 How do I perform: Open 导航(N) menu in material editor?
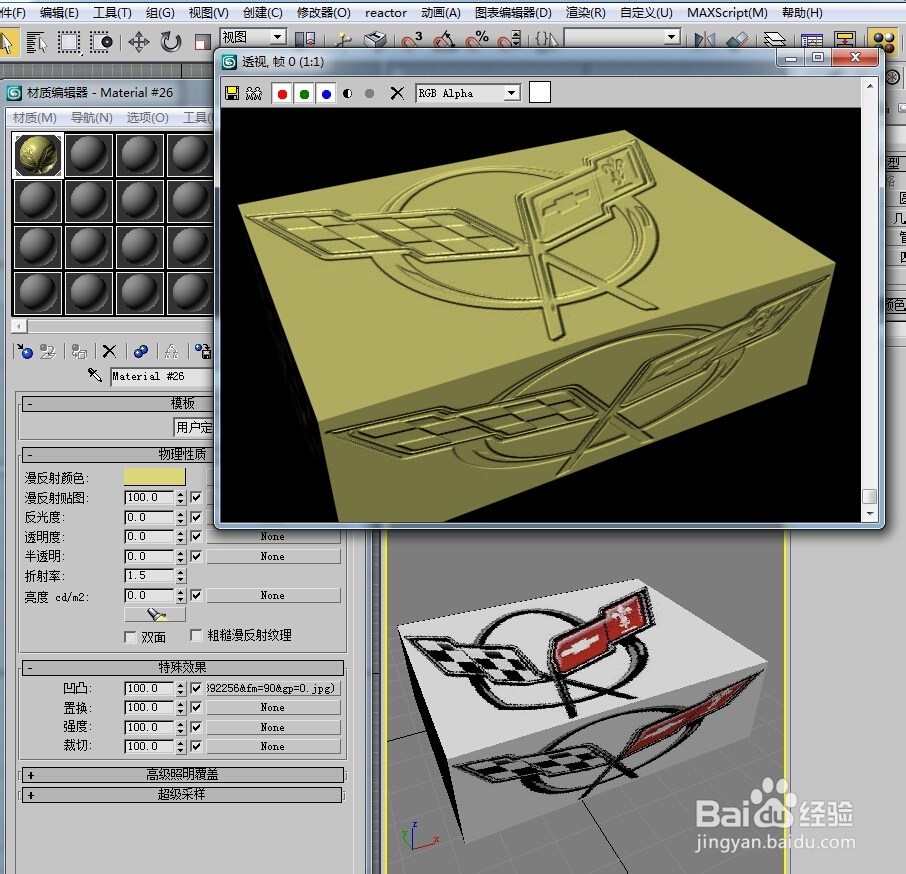(91, 118)
